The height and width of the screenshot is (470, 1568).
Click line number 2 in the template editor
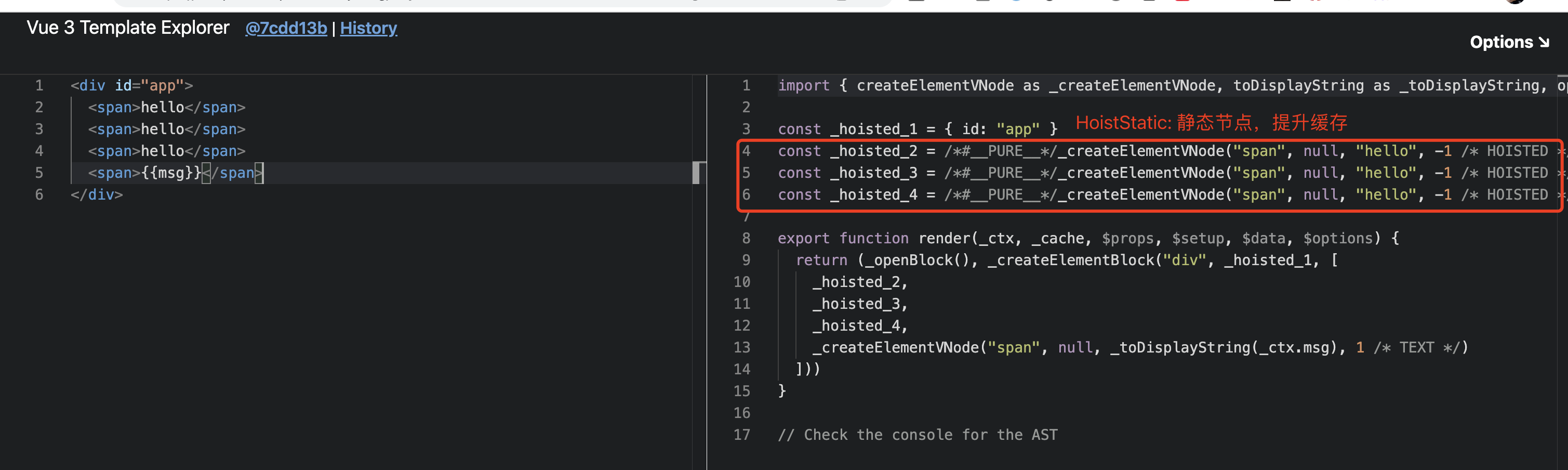pos(39,107)
